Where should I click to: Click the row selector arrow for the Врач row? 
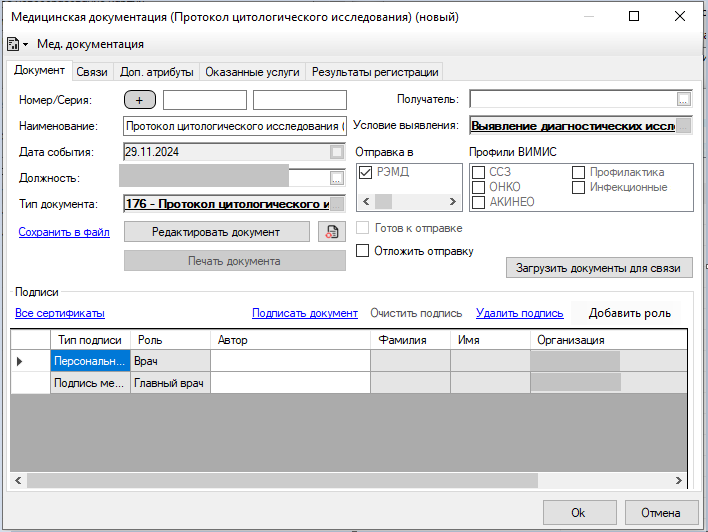pyautogui.click(x=20, y=361)
